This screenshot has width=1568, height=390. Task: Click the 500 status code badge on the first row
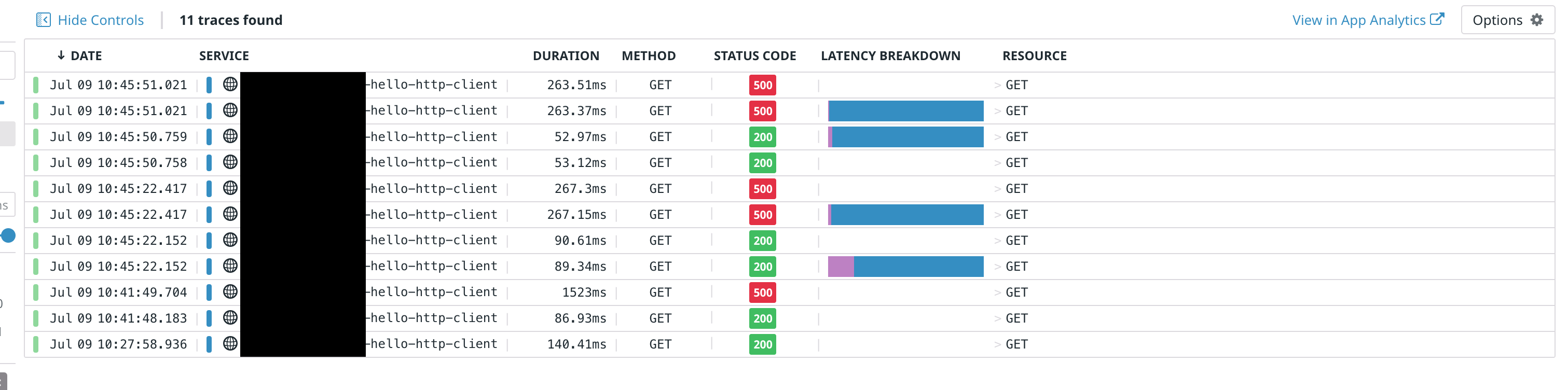point(762,85)
